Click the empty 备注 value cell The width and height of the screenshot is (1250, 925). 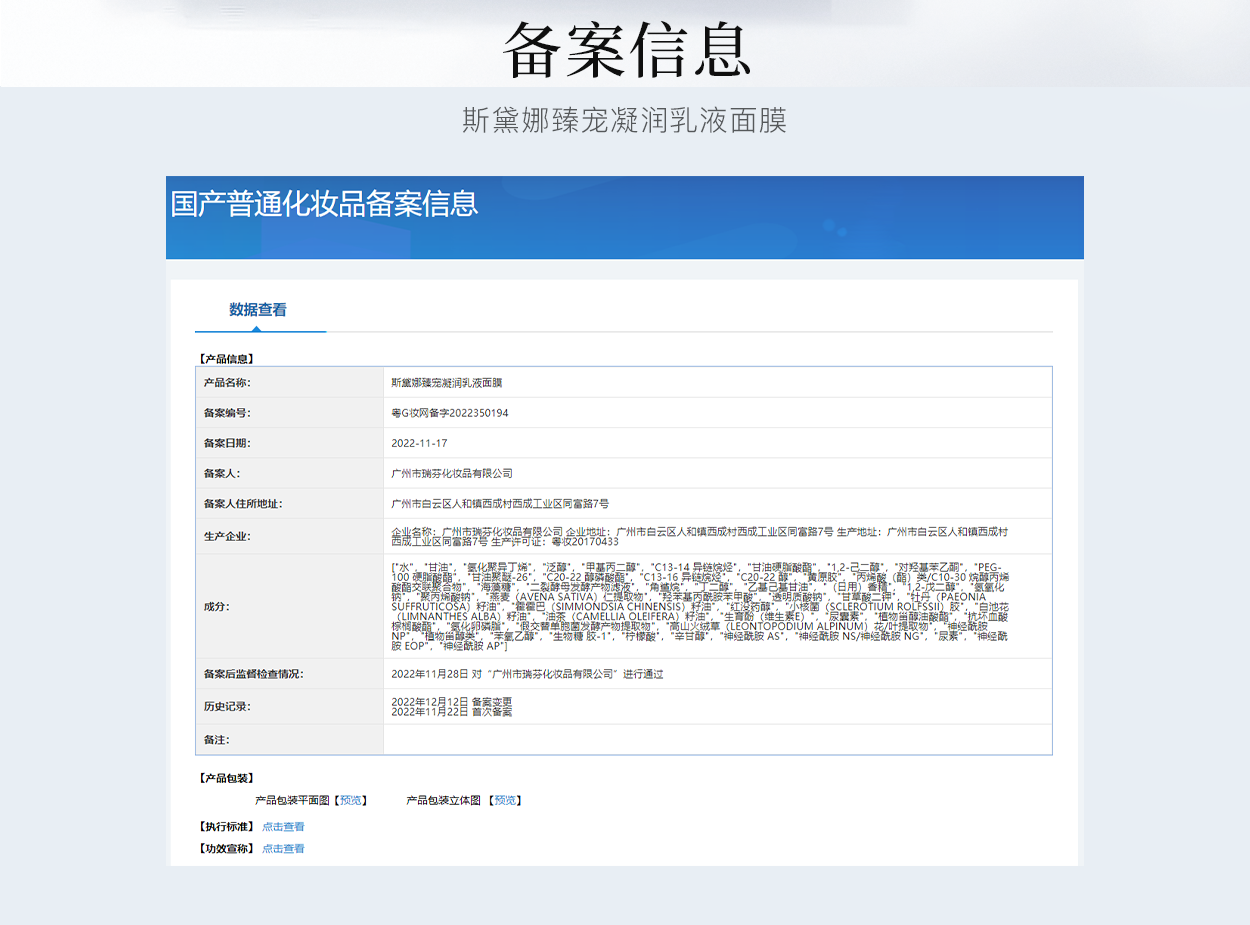[x=716, y=740]
